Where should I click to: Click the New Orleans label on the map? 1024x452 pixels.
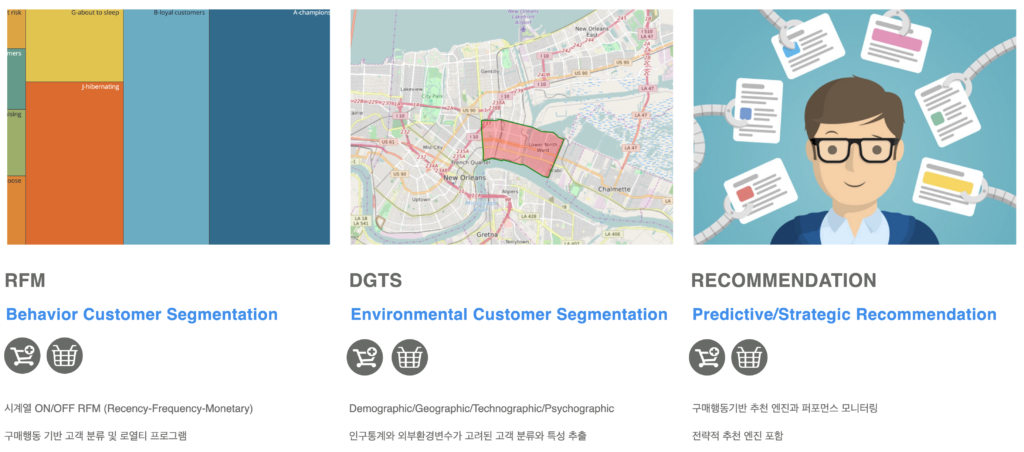click(464, 177)
